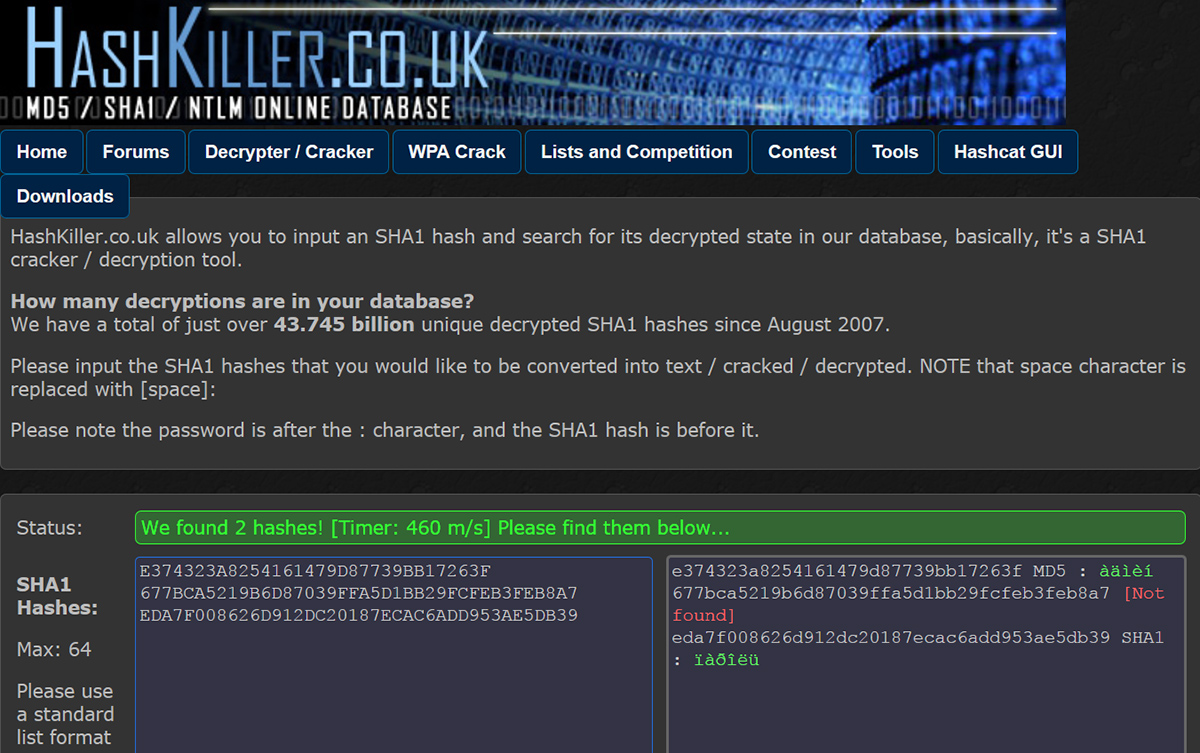Expand the Tools menu
The image size is (1200, 753).
pos(895,152)
